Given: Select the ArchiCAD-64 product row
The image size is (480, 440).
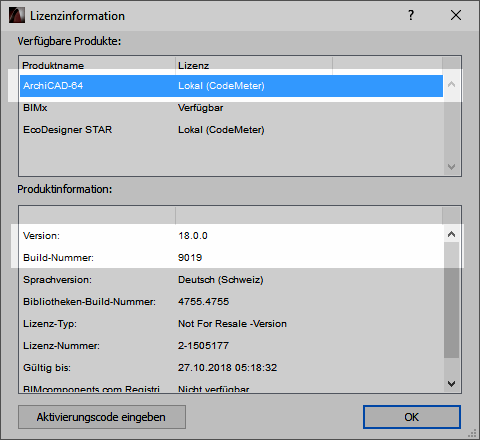Looking at the screenshot, I should 231,86.
